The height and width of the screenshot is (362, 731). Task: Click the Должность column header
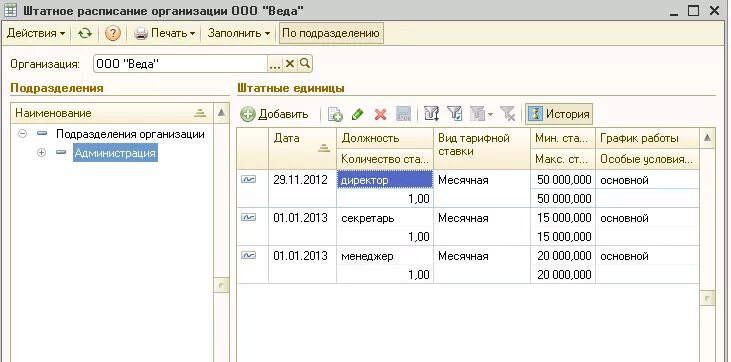point(385,138)
